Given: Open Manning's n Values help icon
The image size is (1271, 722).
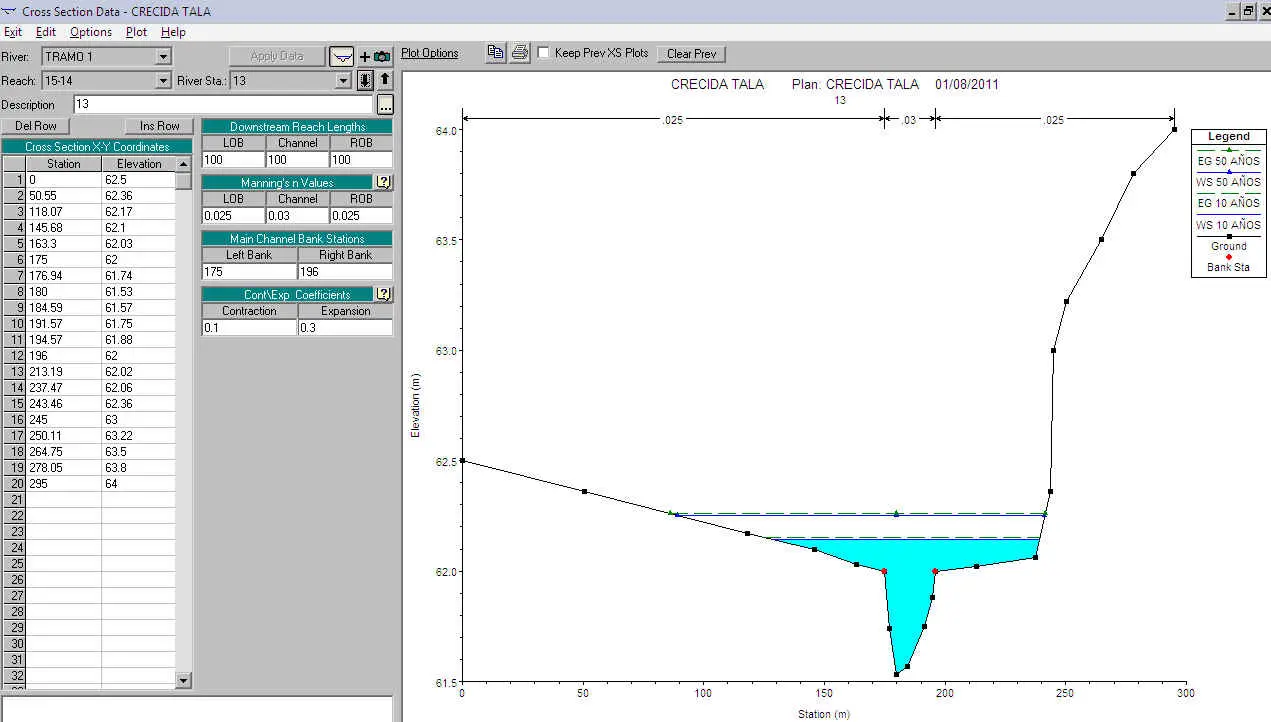Looking at the screenshot, I should 382,182.
